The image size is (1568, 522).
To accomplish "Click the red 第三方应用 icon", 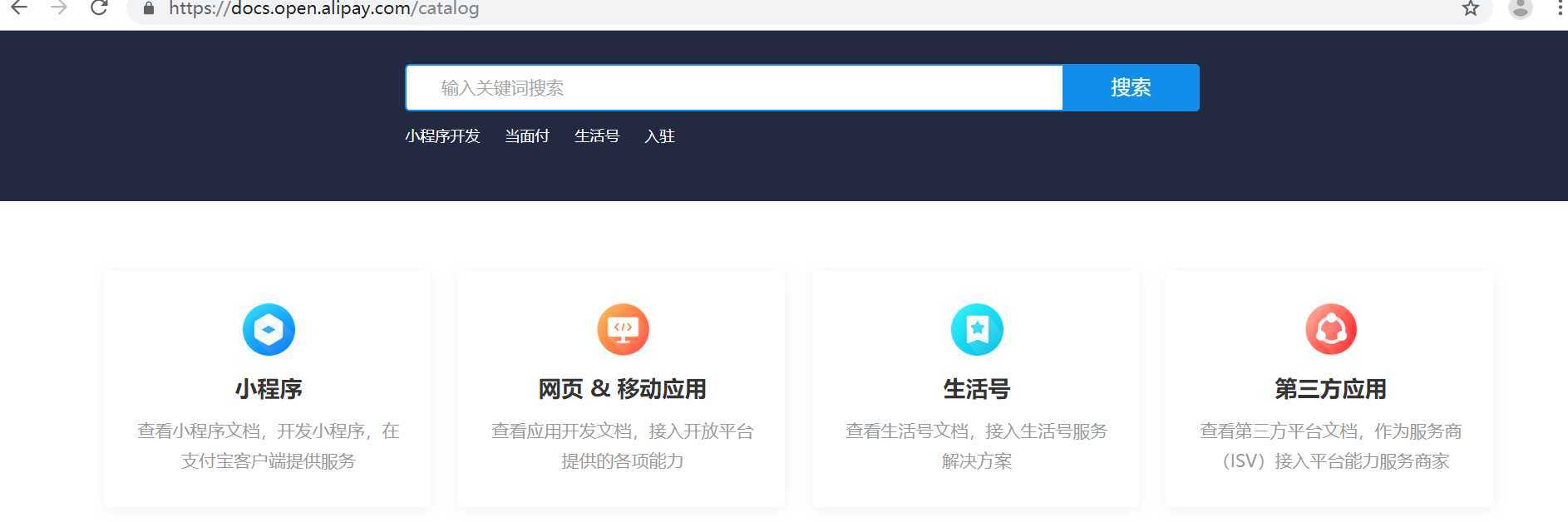I will click(1331, 329).
